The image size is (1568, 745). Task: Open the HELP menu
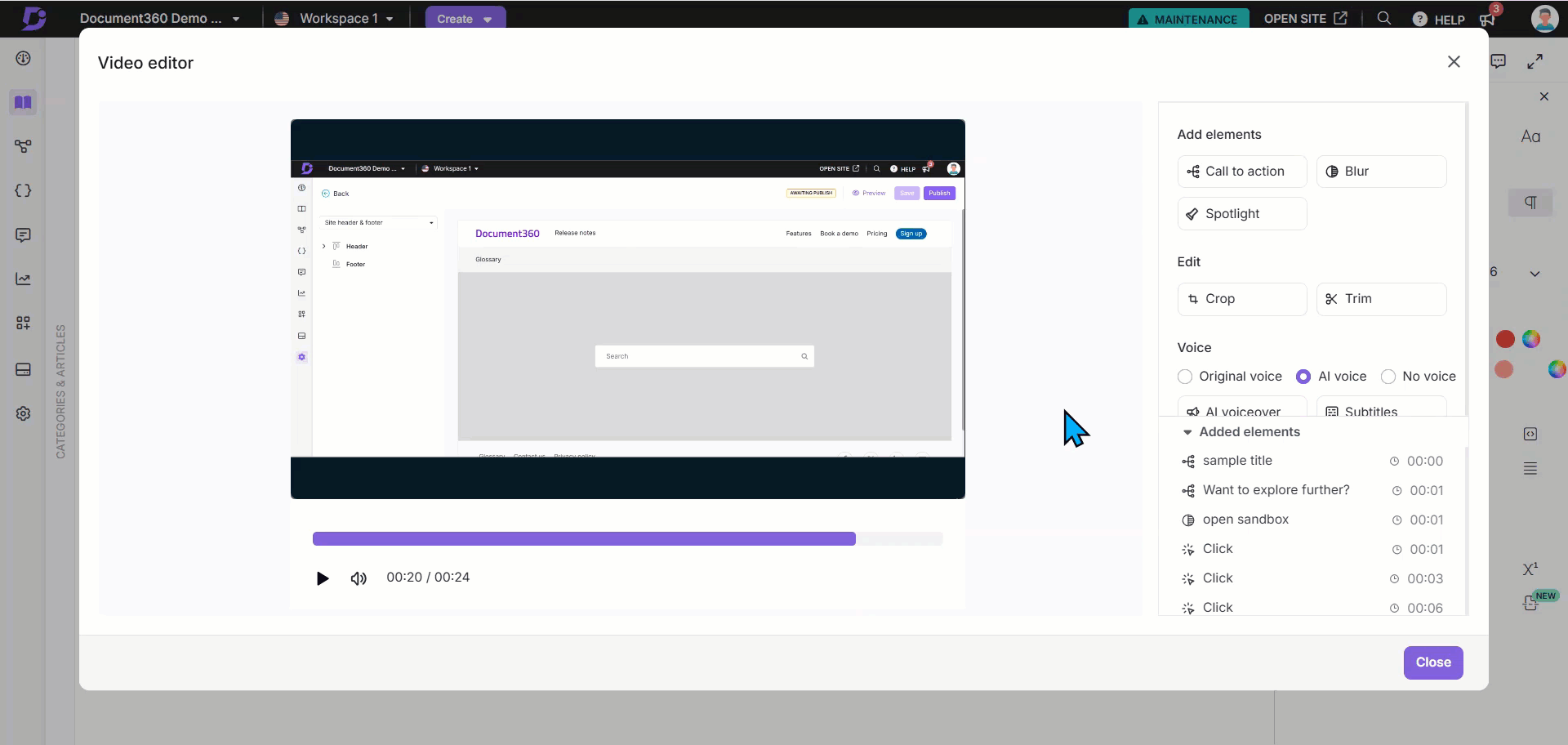pyautogui.click(x=1439, y=19)
